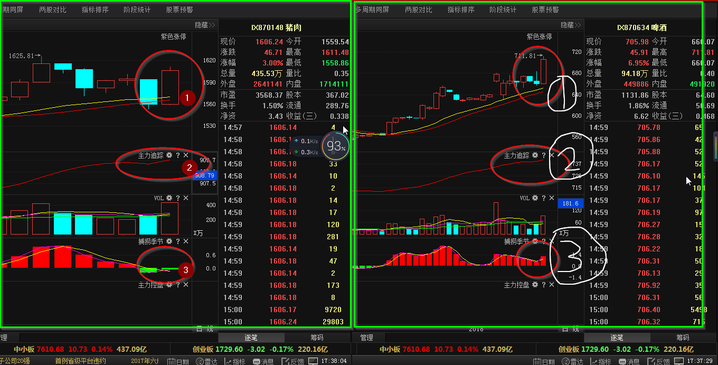Open 消息 message icon in right status bar
The width and height of the screenshot is (718, 365).
[629, 361]
